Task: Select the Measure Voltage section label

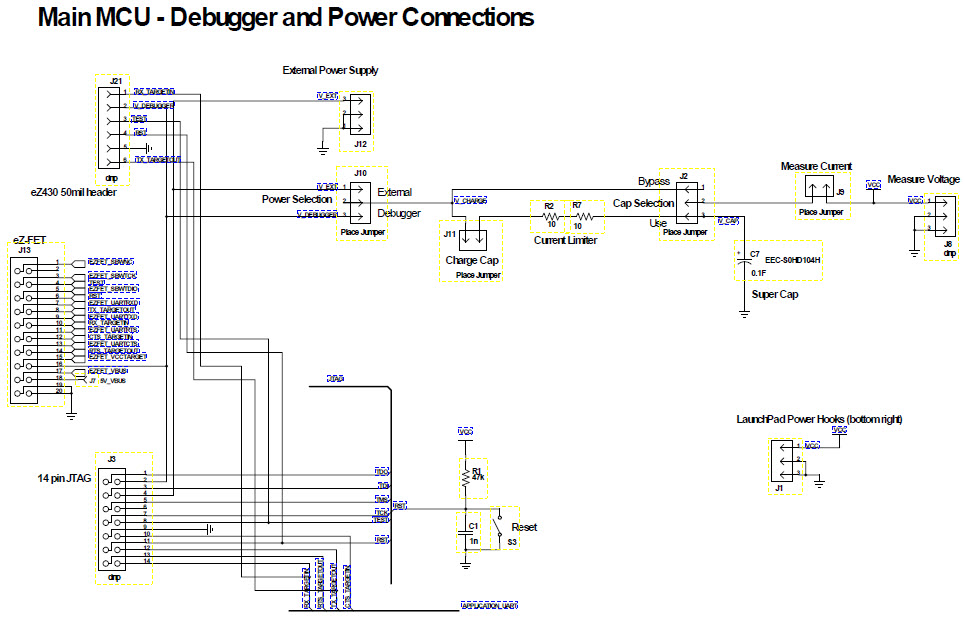Action: pyautogui.click(x=923, y=178)
